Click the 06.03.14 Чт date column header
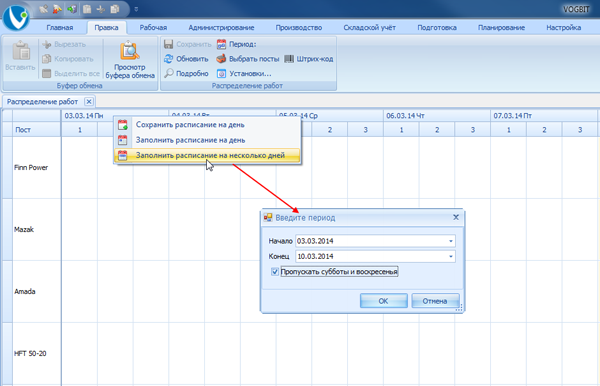 pyautogui.click(x=437, y=116)
